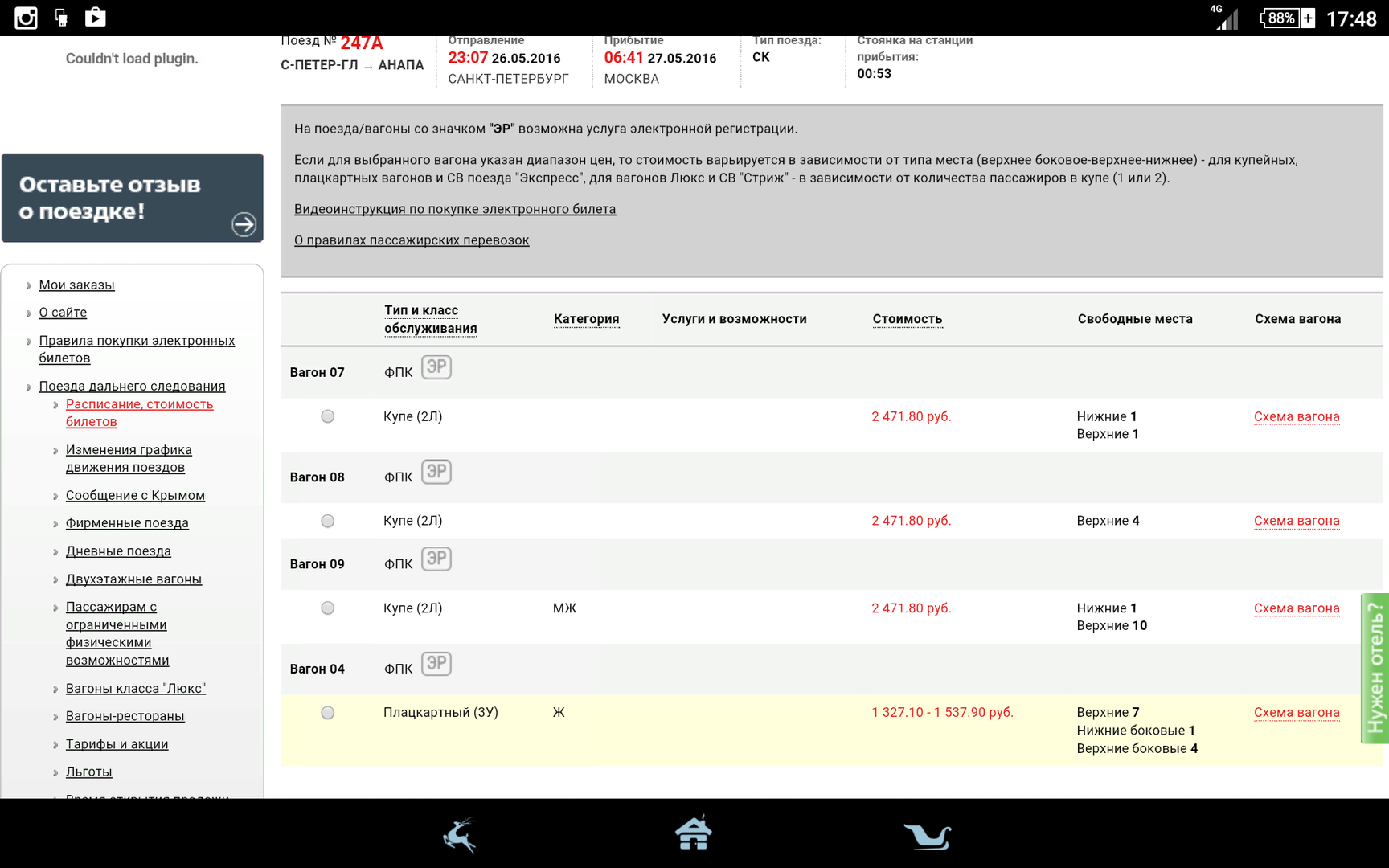
Task: Open Мои заказы in the sidebar menu
Action: click(x=76, y=285)
